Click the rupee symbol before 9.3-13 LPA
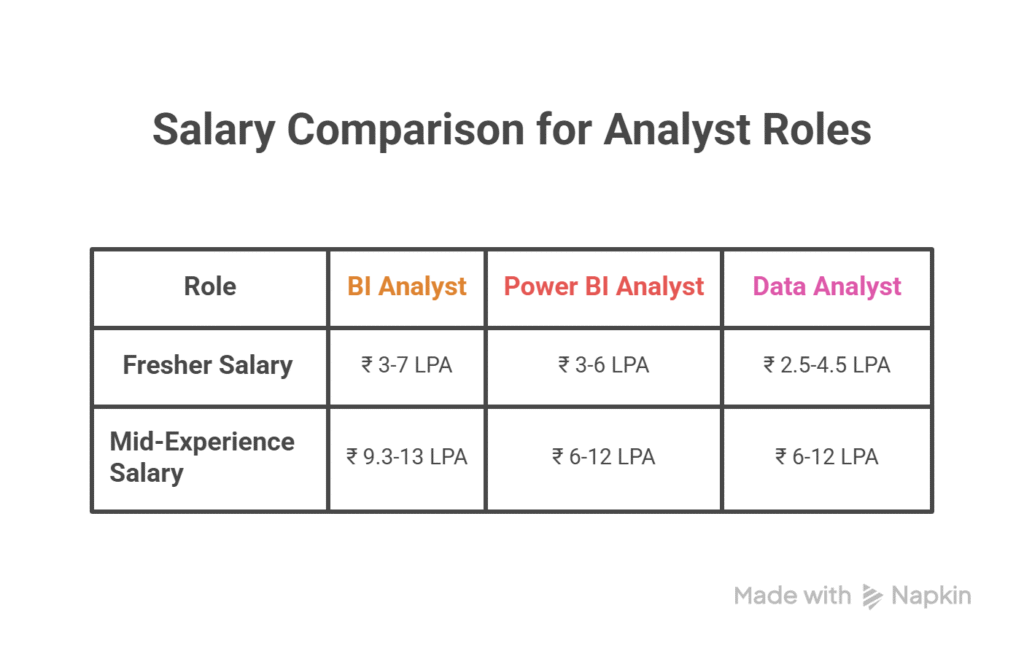 [352, 457]
